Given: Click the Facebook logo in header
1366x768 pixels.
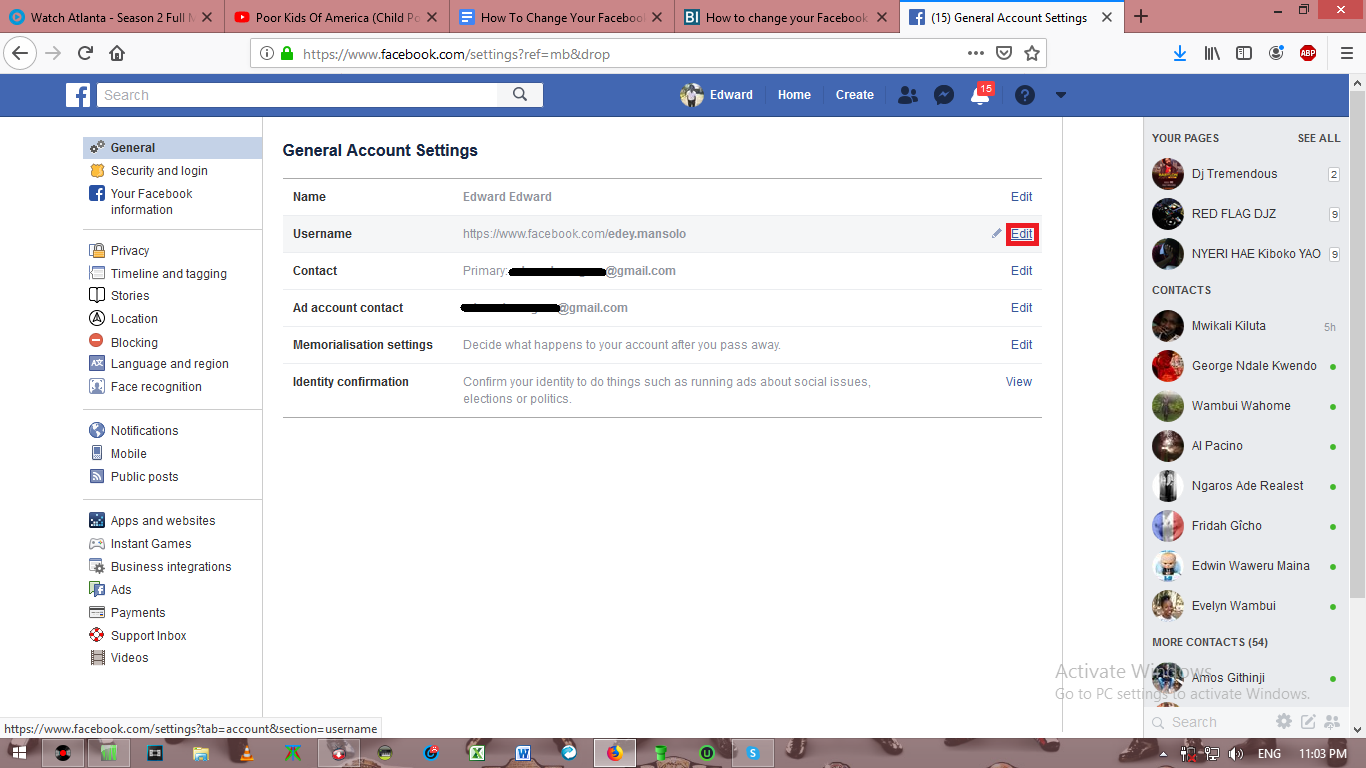Looking at the screenshot, I should pyautogui.click(x=78, y=95).
